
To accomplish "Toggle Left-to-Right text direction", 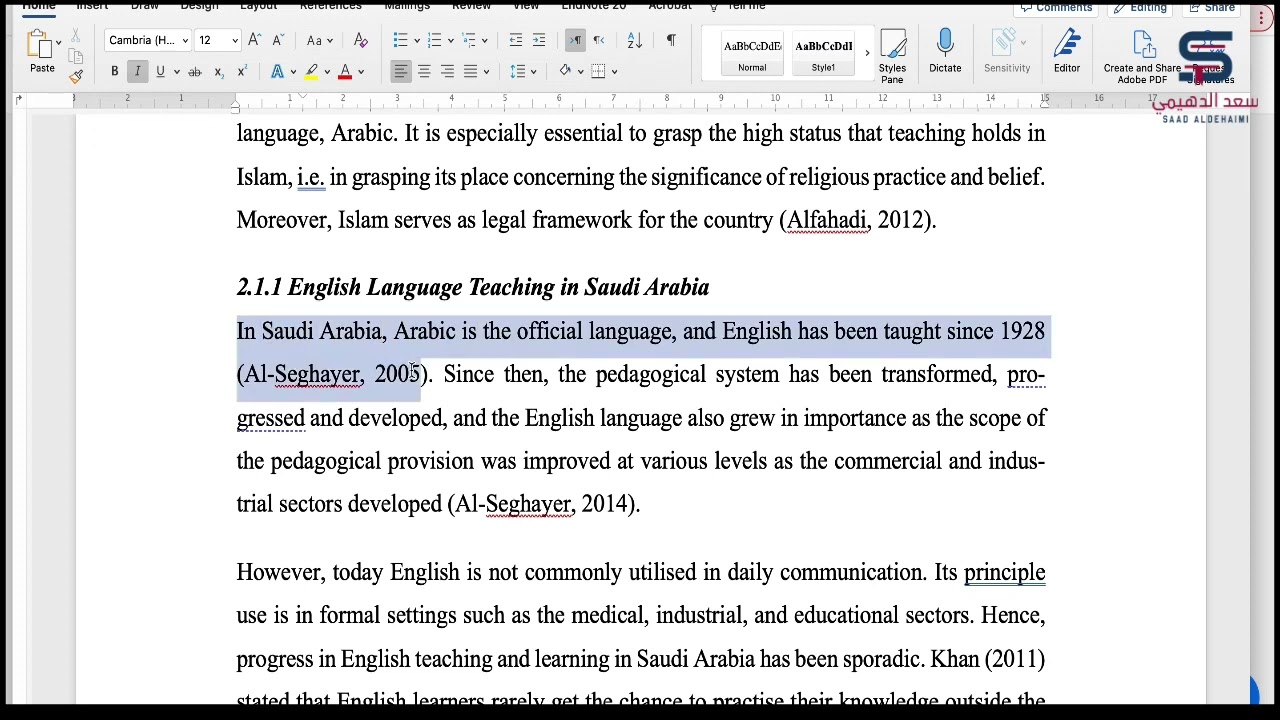I will tap(575, 40).
